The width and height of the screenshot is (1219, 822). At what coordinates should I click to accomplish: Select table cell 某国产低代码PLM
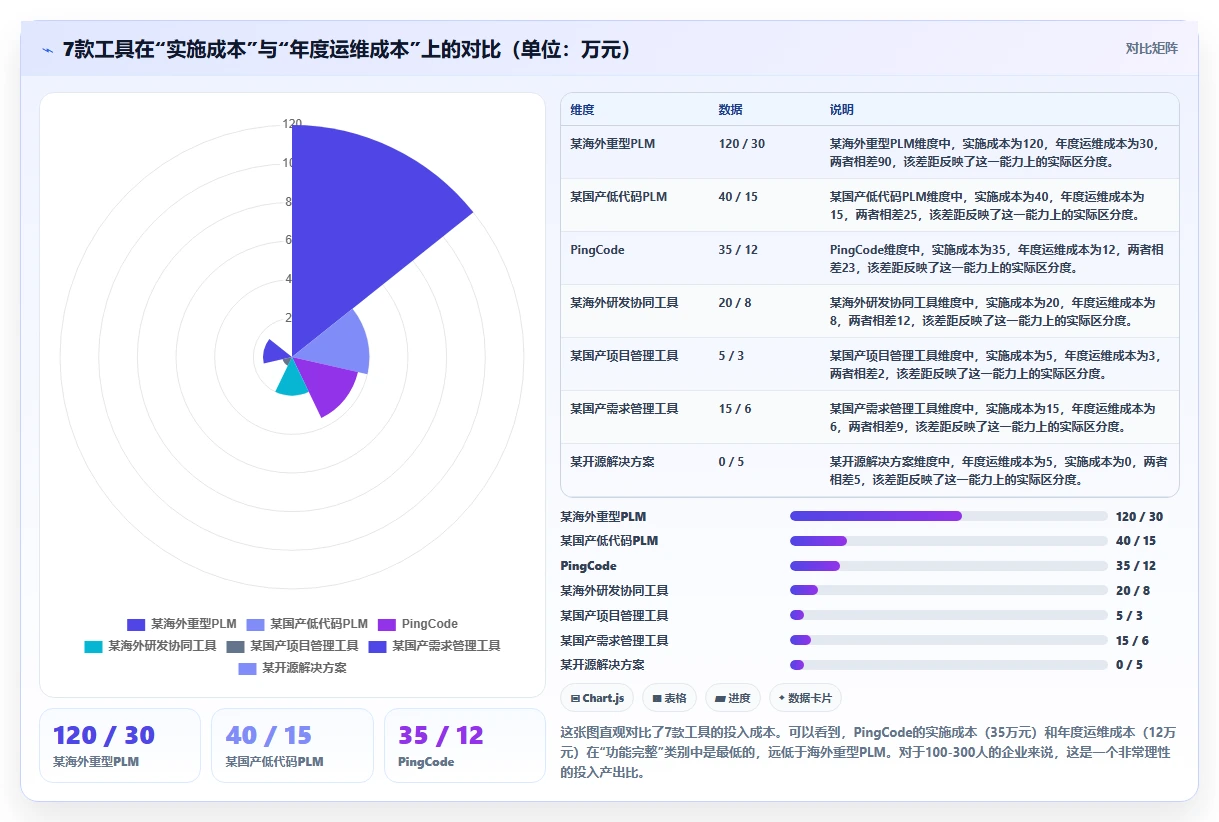618,197
